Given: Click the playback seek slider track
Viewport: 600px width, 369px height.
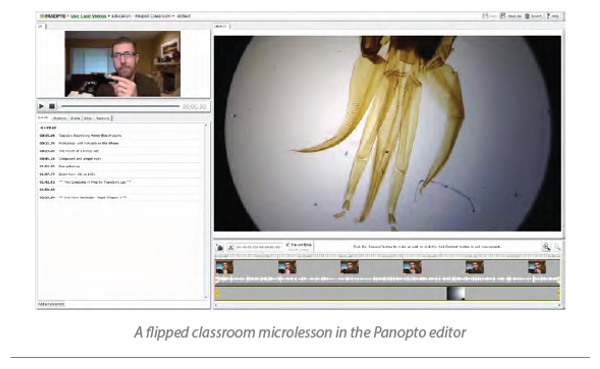Looking at the screenshot, I should pyautogui.click(x=120, y=106).
